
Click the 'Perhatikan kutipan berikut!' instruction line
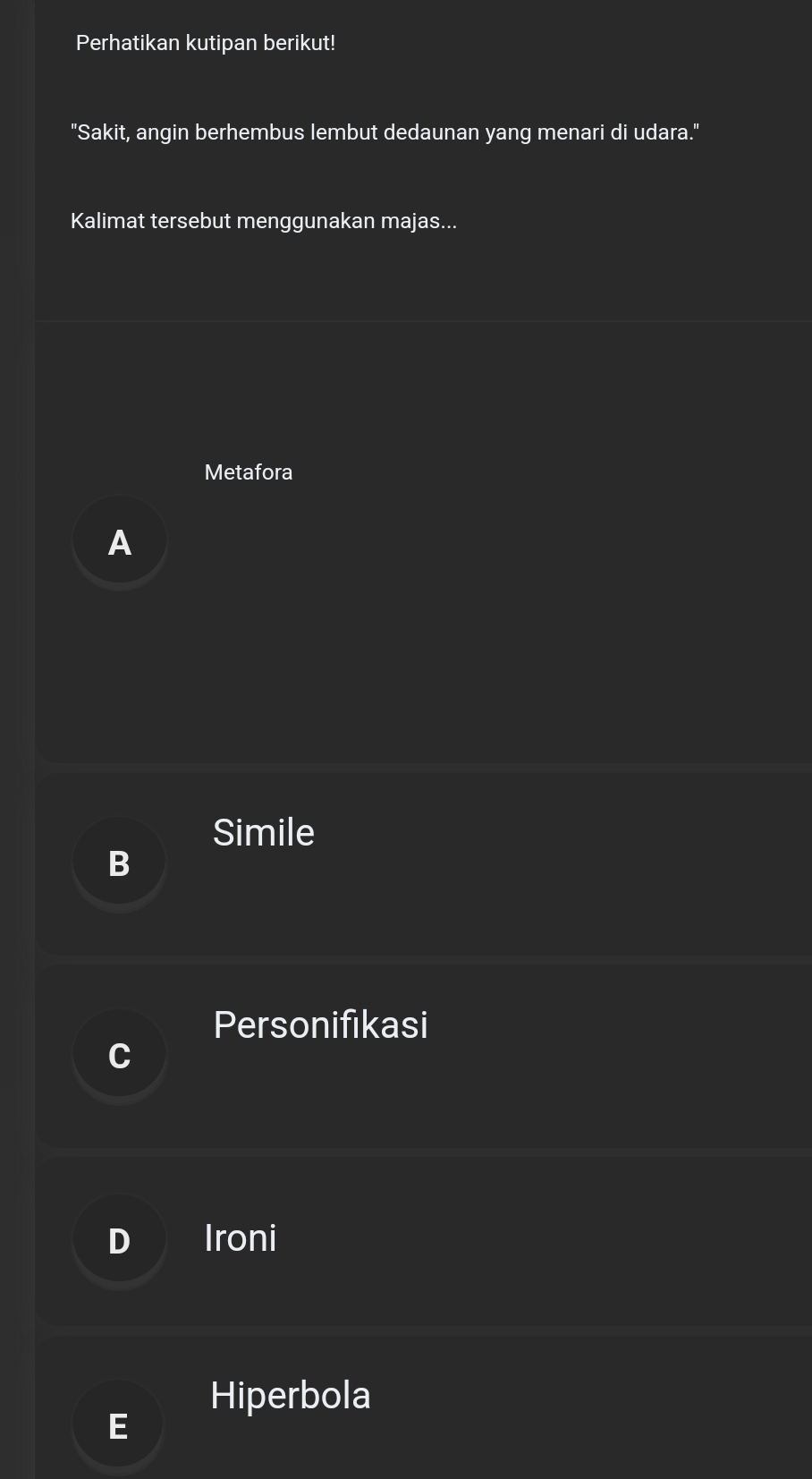click(x=206, y=43)
